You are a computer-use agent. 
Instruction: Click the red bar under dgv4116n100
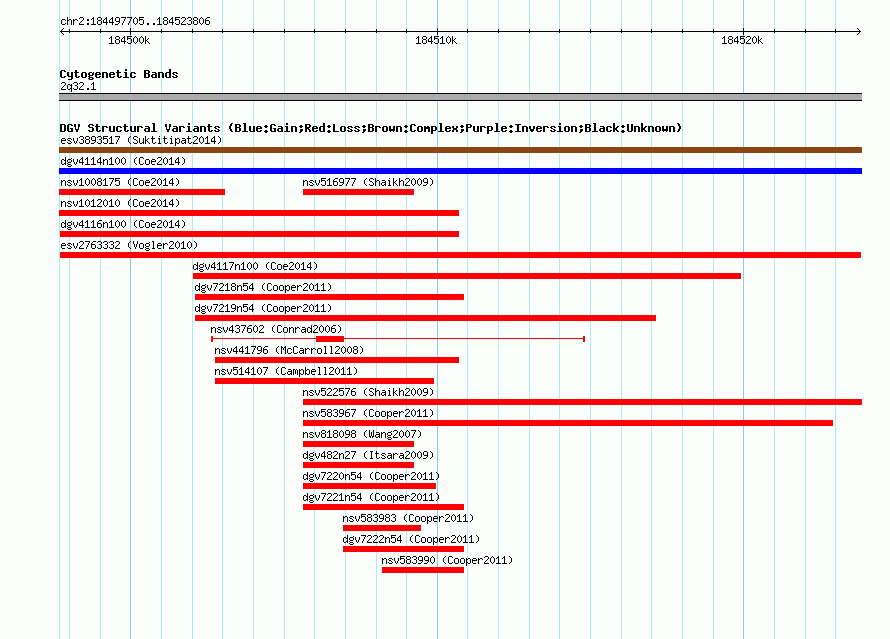click(259, 234)
